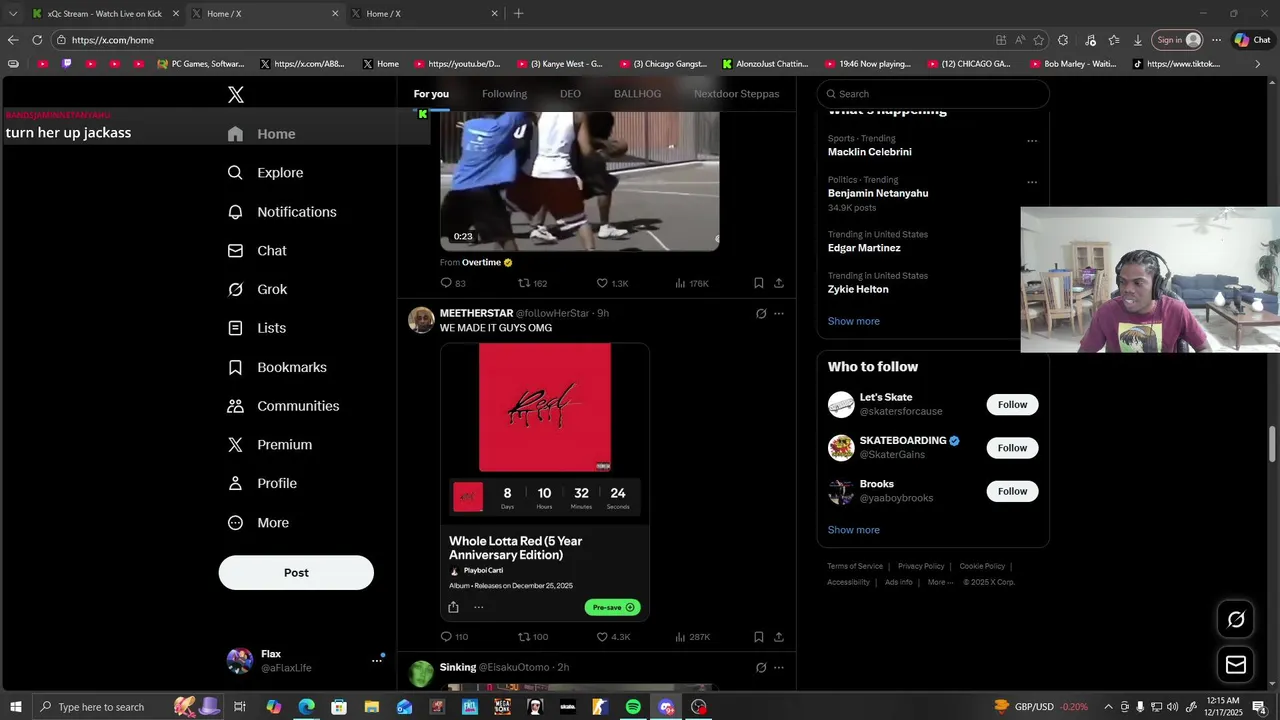
Task: Open the Terms of Service link
Action: (x=855, y=566)
